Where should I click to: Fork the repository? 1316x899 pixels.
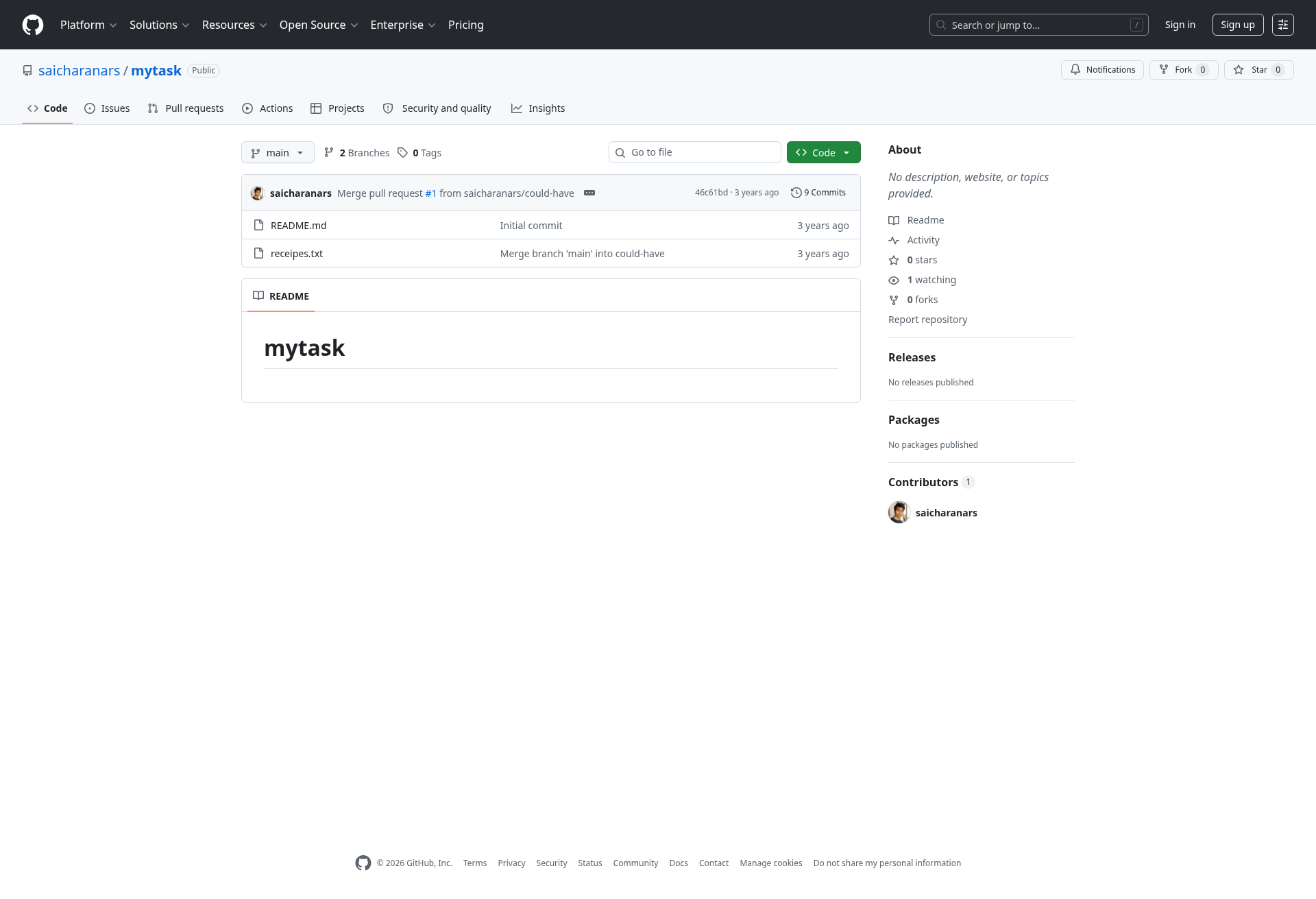pos(1184,70)
